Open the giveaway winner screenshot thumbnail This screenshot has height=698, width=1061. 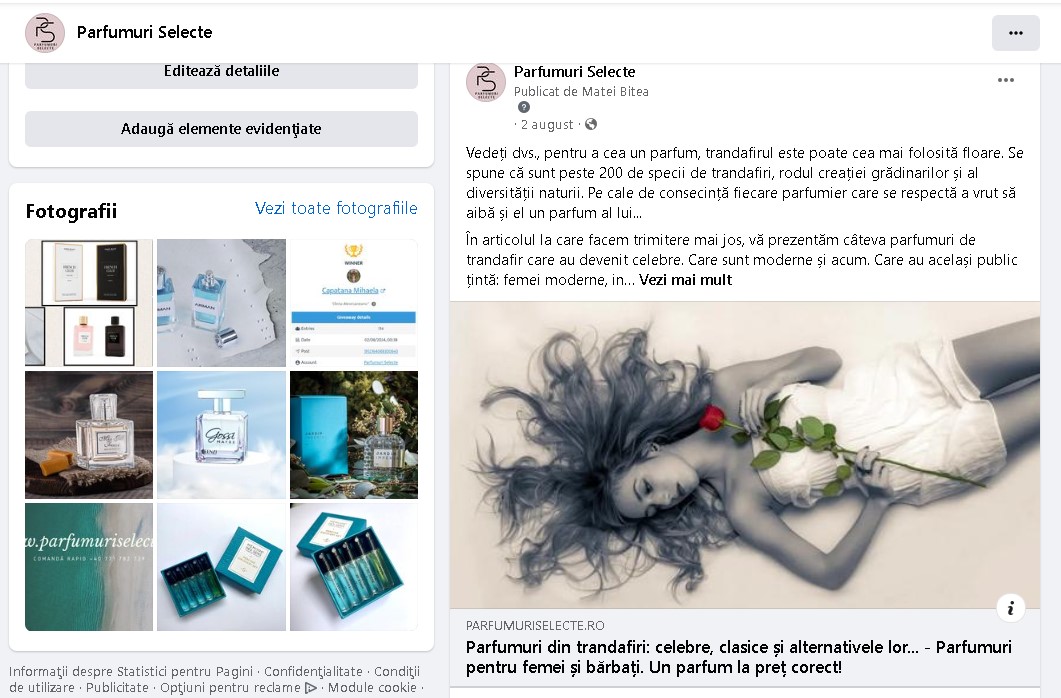[x=353, y=303]
